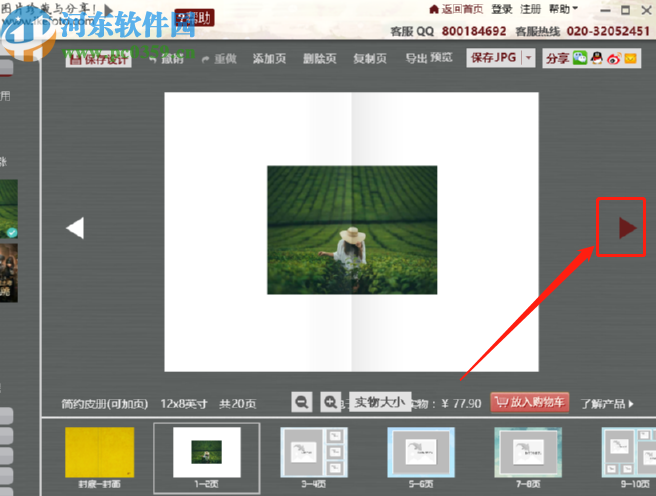Click the 放入购物车 add to cart button
656x496 pixels.
[530, 402]
